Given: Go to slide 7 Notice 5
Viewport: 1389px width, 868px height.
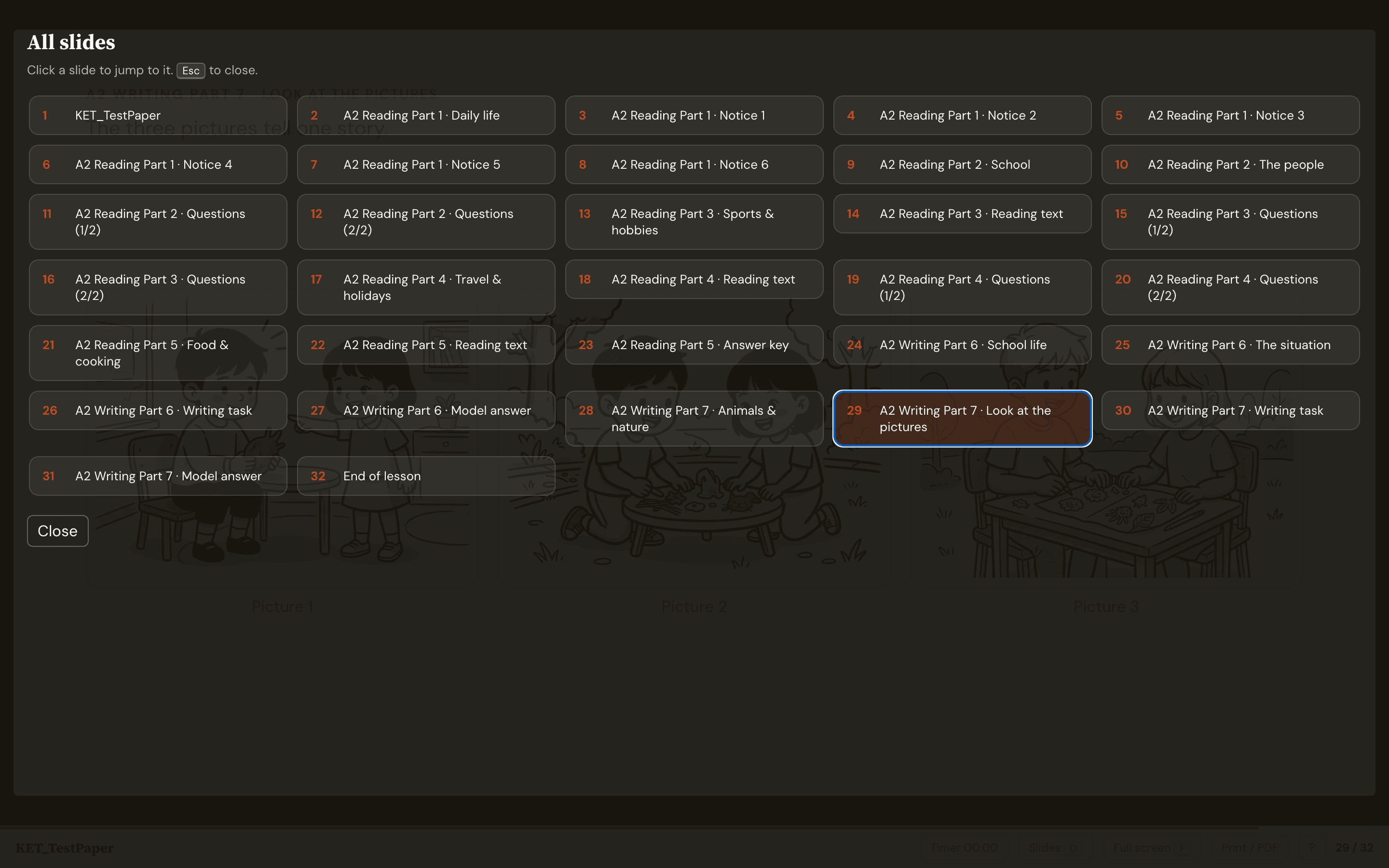Looking at the screenshot, I should [426, 165].
